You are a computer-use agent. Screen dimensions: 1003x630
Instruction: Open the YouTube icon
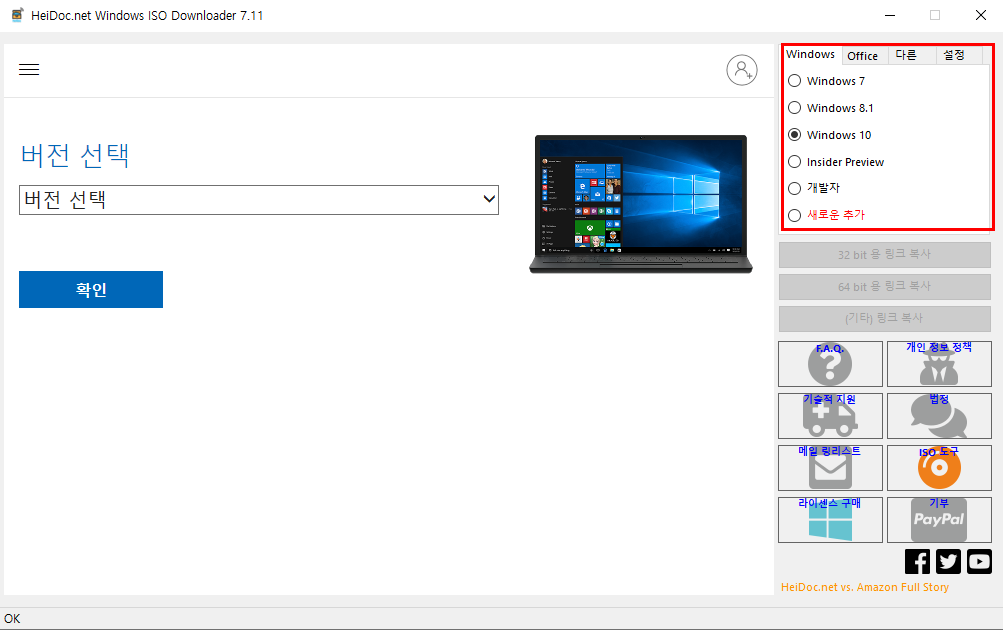(979, 562)
